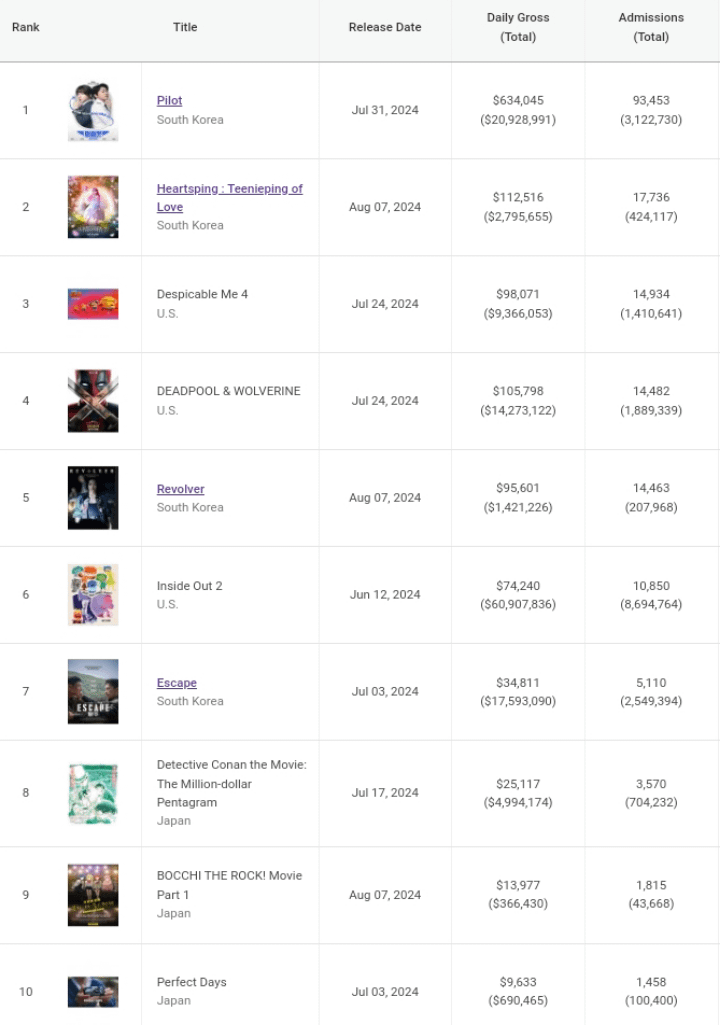The height and width of the screenshot is (1025, 720).
Task: Select the Despicable Me 4 poster image
Action: pyautogui.click(x=93, y=304)
